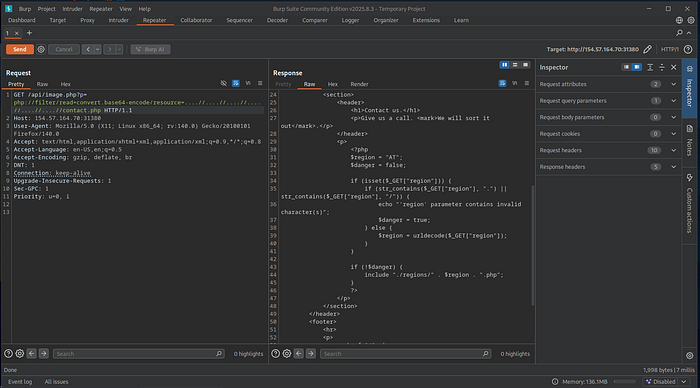
Task: Toggle response \n non-printable characters
Action: [515, 83]
